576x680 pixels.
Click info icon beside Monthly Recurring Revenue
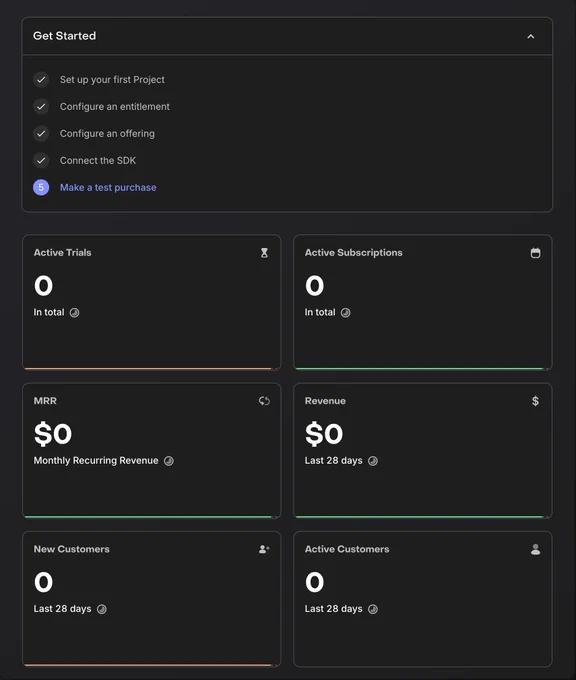(169, 461)
